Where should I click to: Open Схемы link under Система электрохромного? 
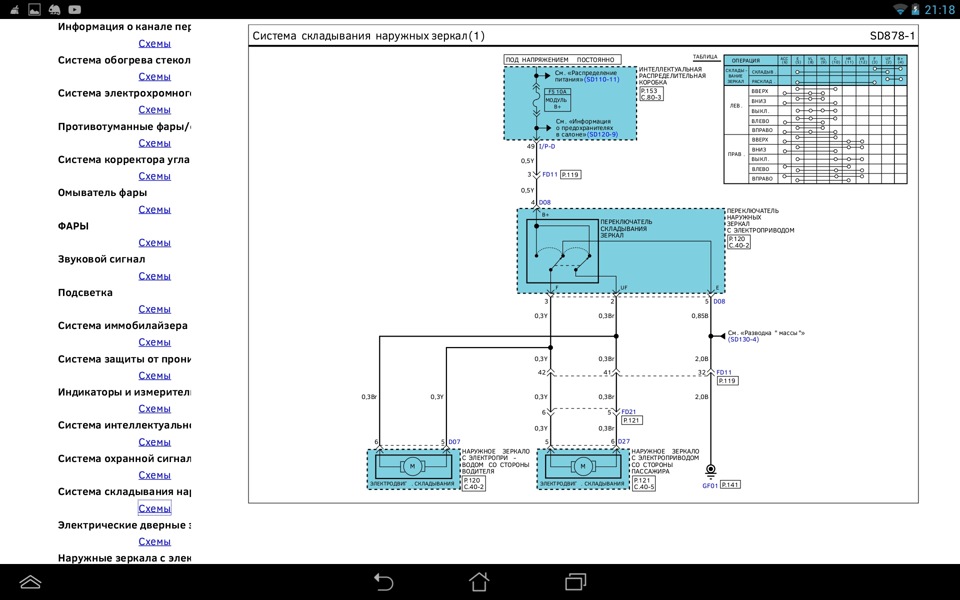(x=154, y=110)
